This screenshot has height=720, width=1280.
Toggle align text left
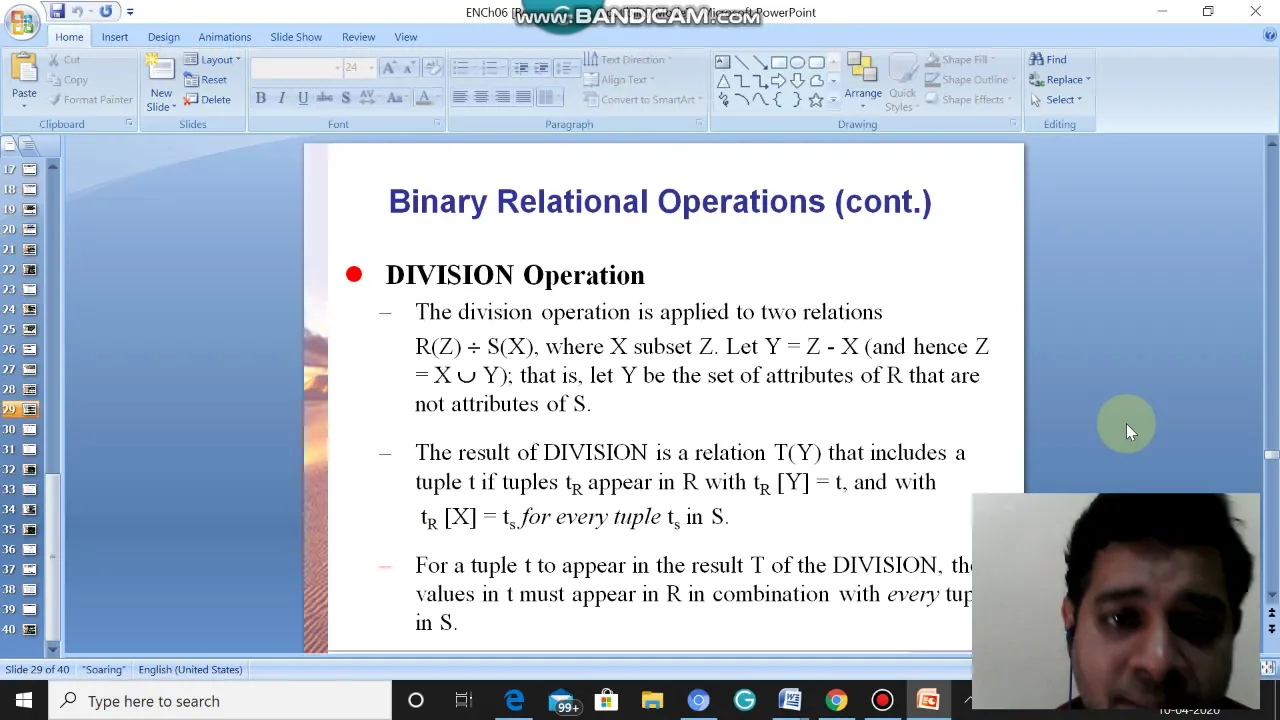pos(460,97)
